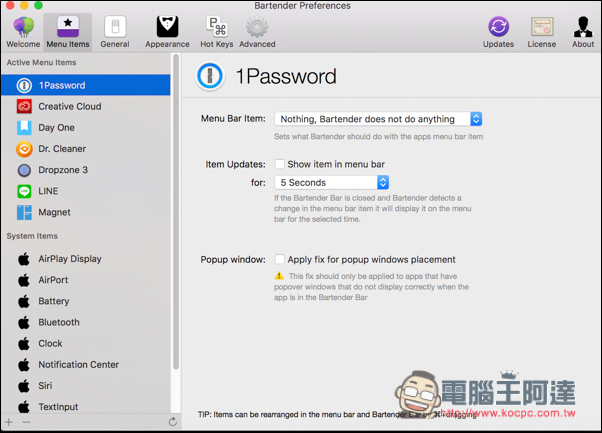
Task: Select Dr. Cleaner in the list
Action: (62, 149)
